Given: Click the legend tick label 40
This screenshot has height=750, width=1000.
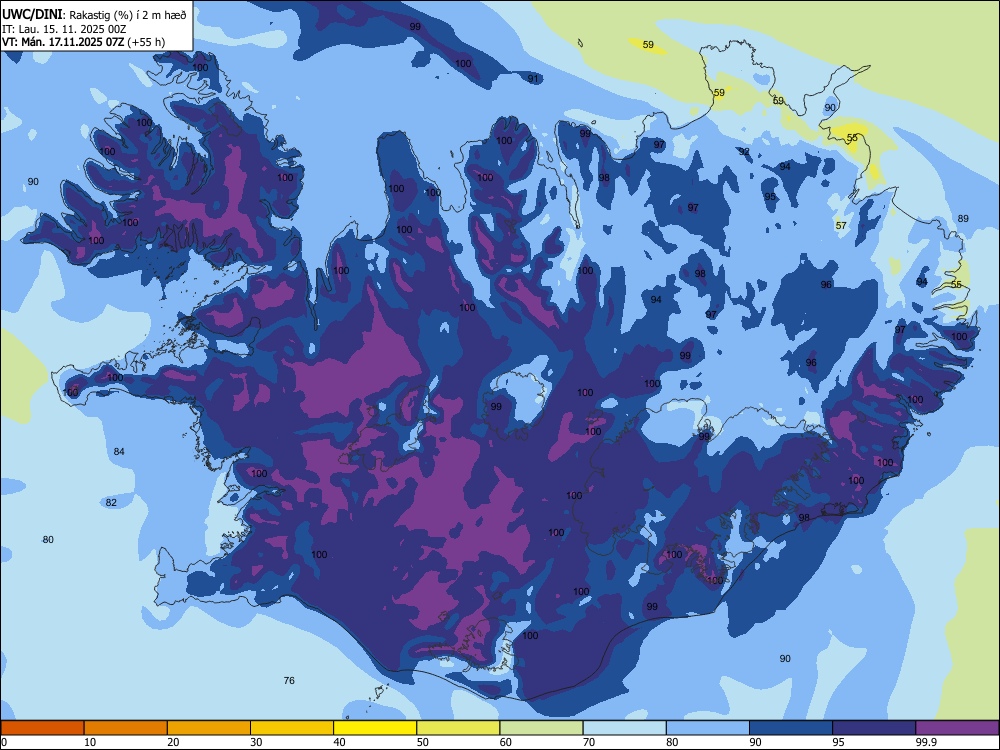Looking at the screenshot, I should point(339,742).
